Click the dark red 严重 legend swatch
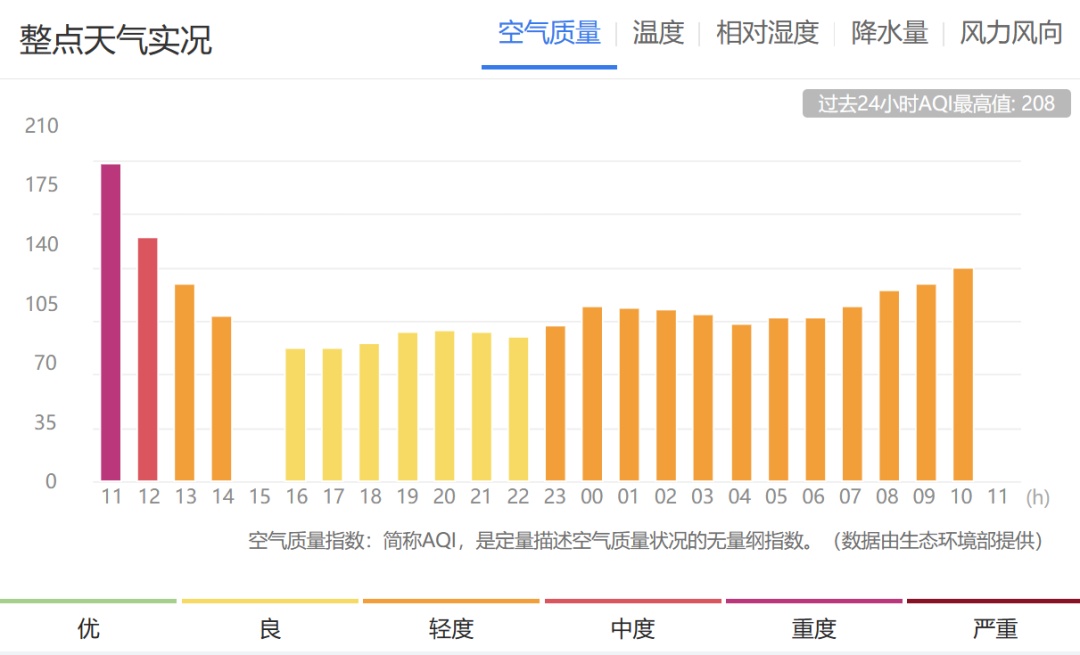This screenshot has width=1080, height=655. click(x=994, y=601)
